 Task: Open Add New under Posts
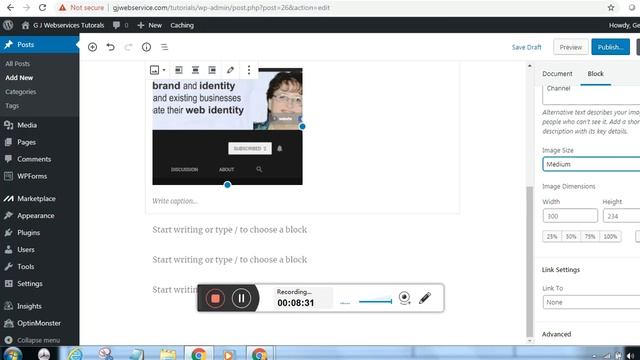(x=19, y=78)
